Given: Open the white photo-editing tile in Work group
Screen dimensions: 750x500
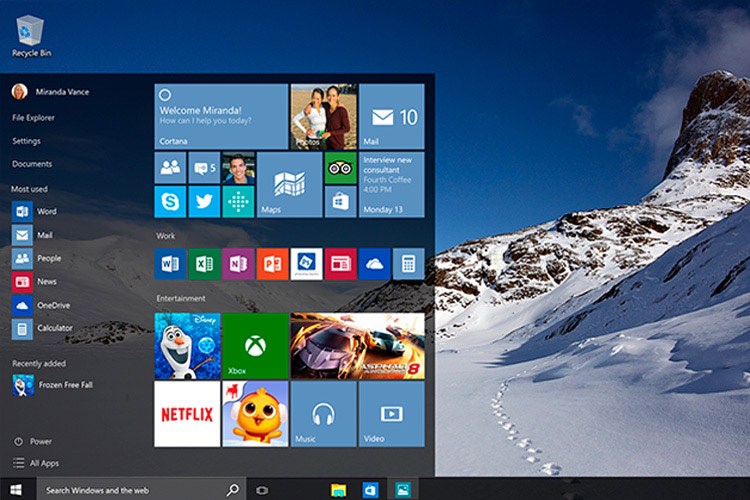Looking at the screenshot, I should pos(307,264).
